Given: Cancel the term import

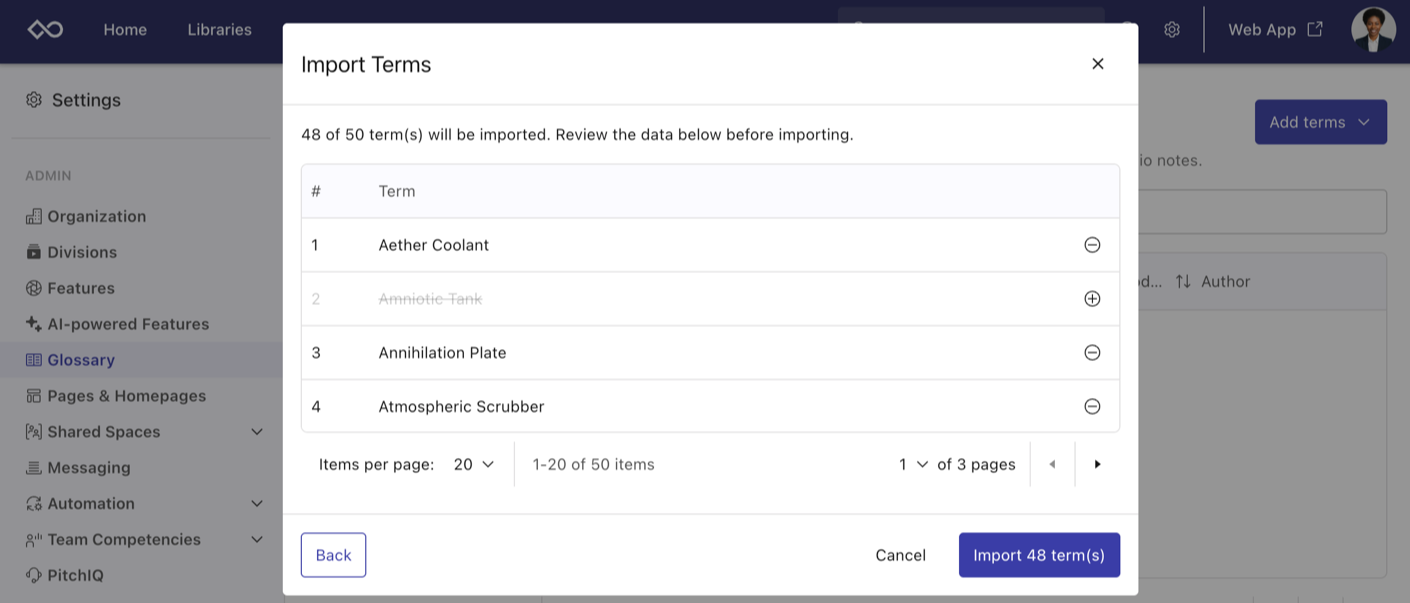Looking at the screenshot, I should pos(900,555).
